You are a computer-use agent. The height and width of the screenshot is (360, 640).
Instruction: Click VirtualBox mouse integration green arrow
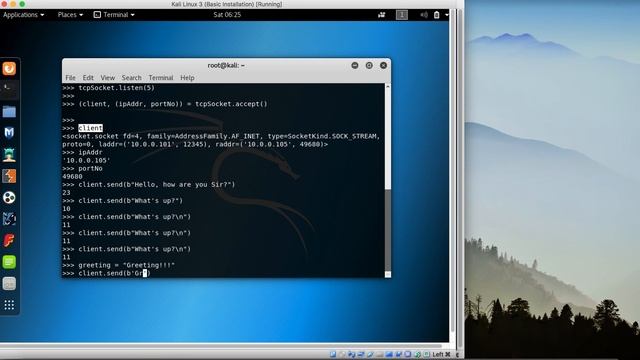(x=418, y=354)
